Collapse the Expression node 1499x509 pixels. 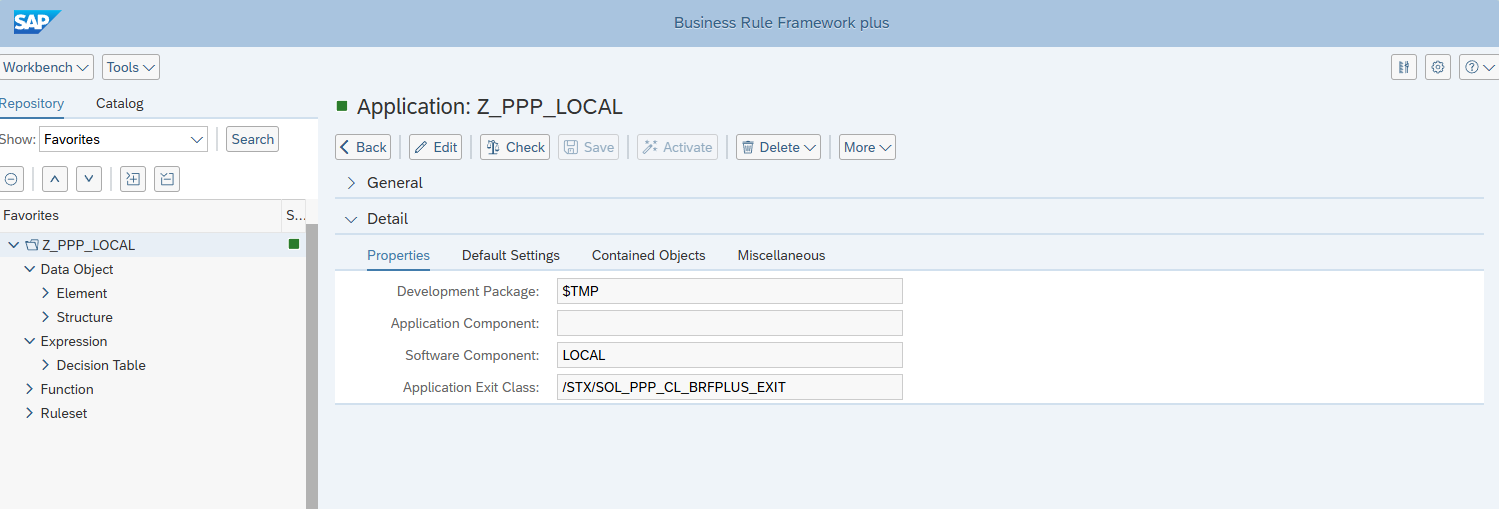coord(30,341)
